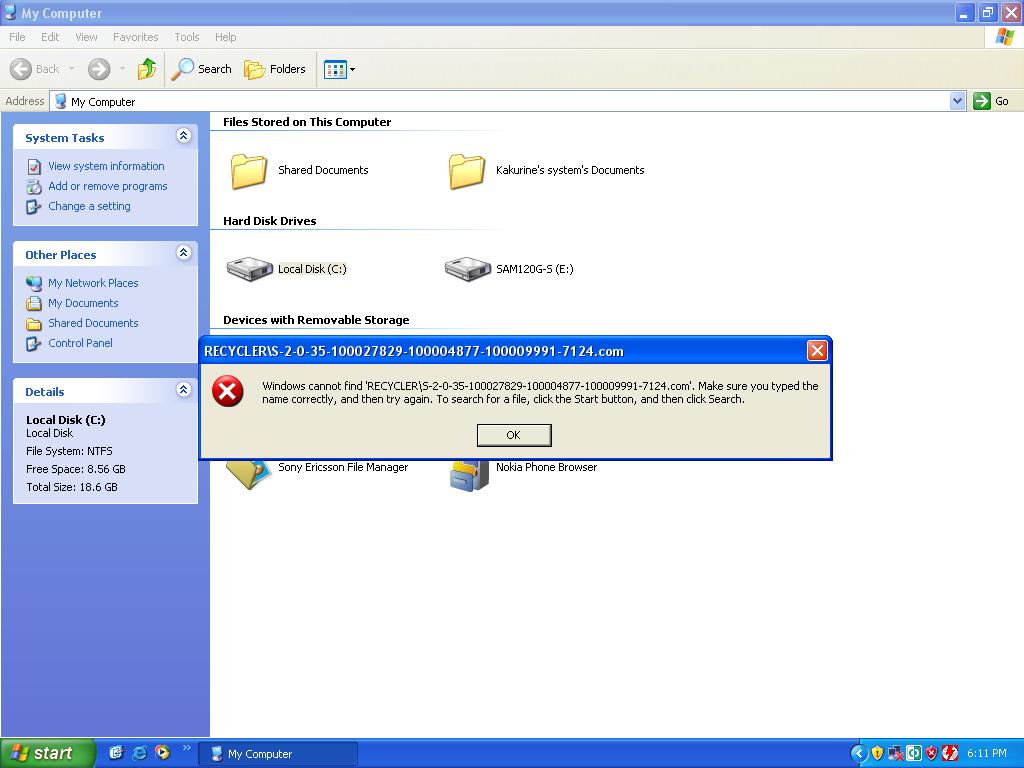
Task: Launch Windows Media Player from Quick Launch
Action: click(x=163, y=753)
